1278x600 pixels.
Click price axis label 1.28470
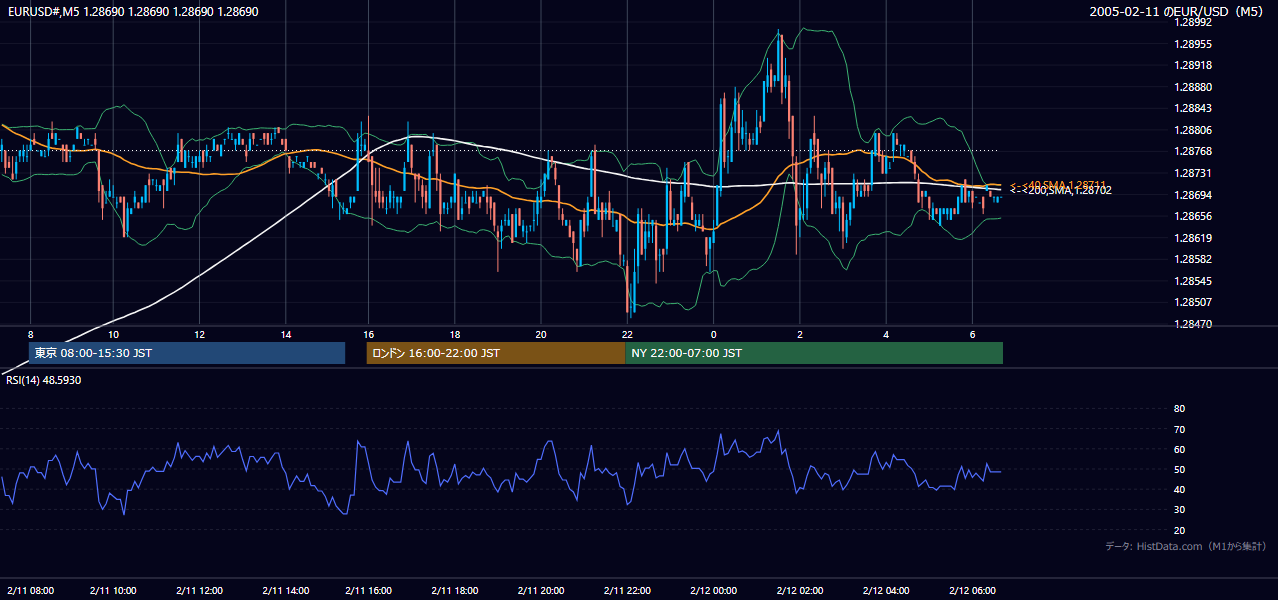coord(1193,325)
